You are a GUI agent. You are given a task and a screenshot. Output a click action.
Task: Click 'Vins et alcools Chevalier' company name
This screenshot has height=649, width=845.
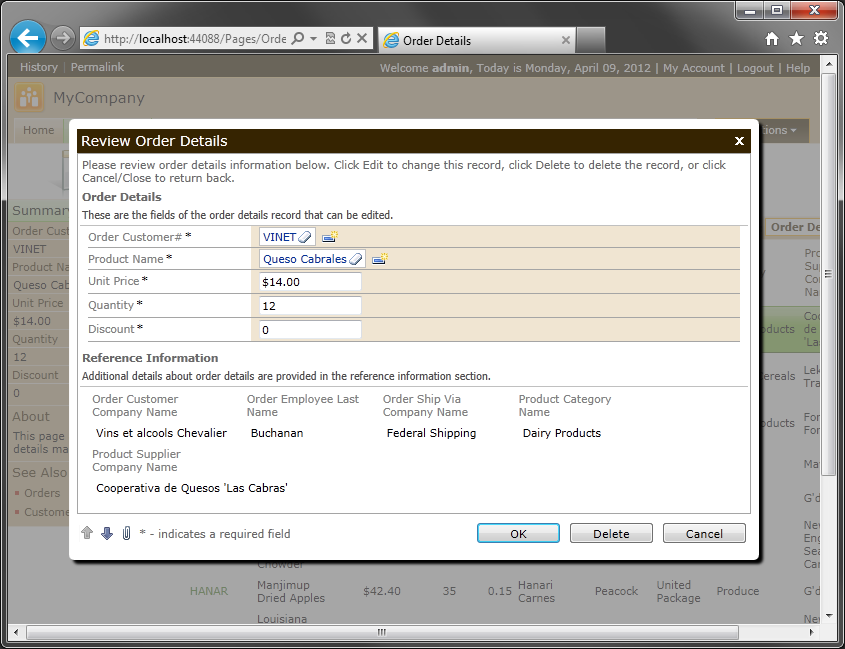coord(161,433)
